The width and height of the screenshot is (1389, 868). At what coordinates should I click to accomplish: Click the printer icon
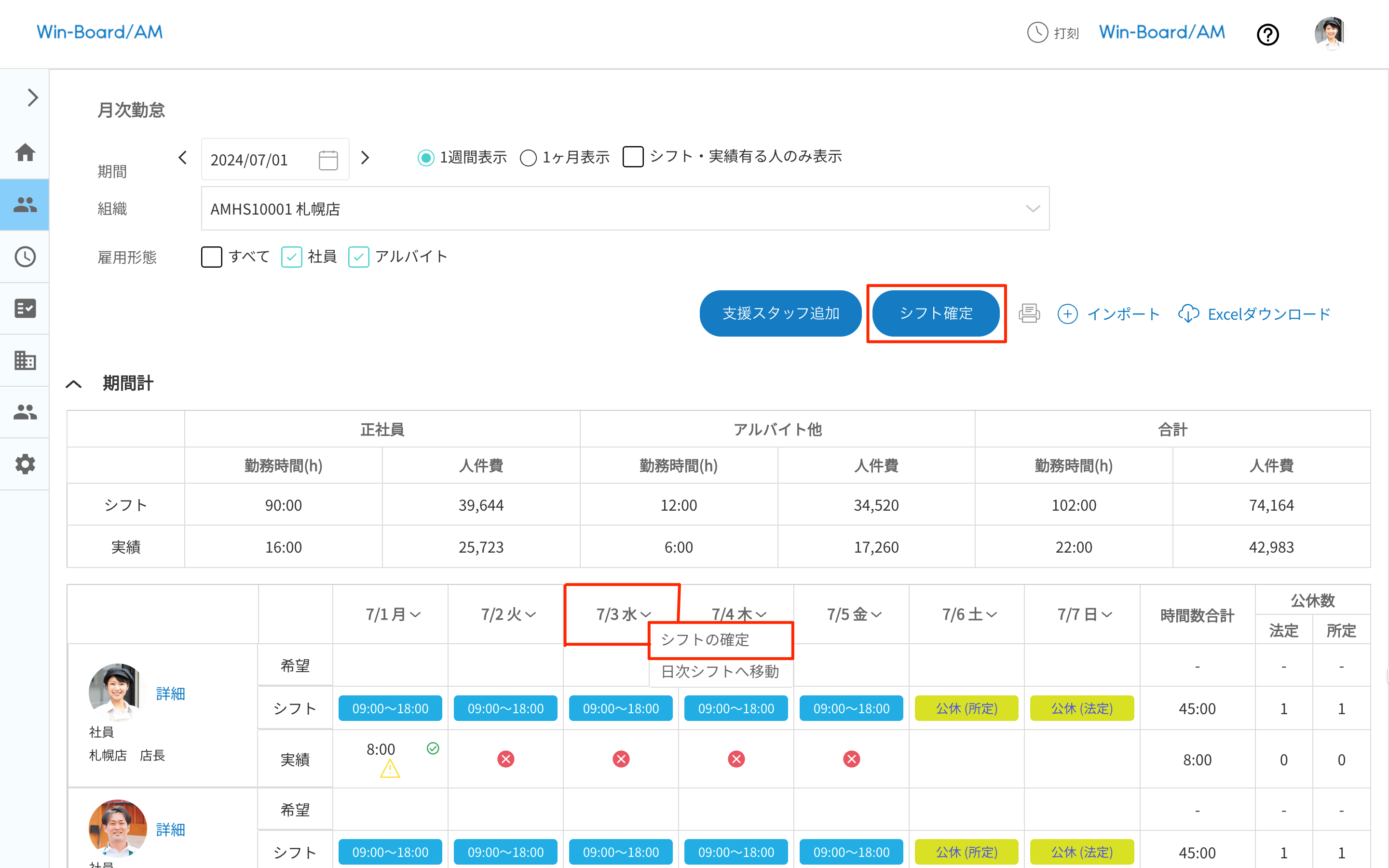click(x=1029, y=313)
